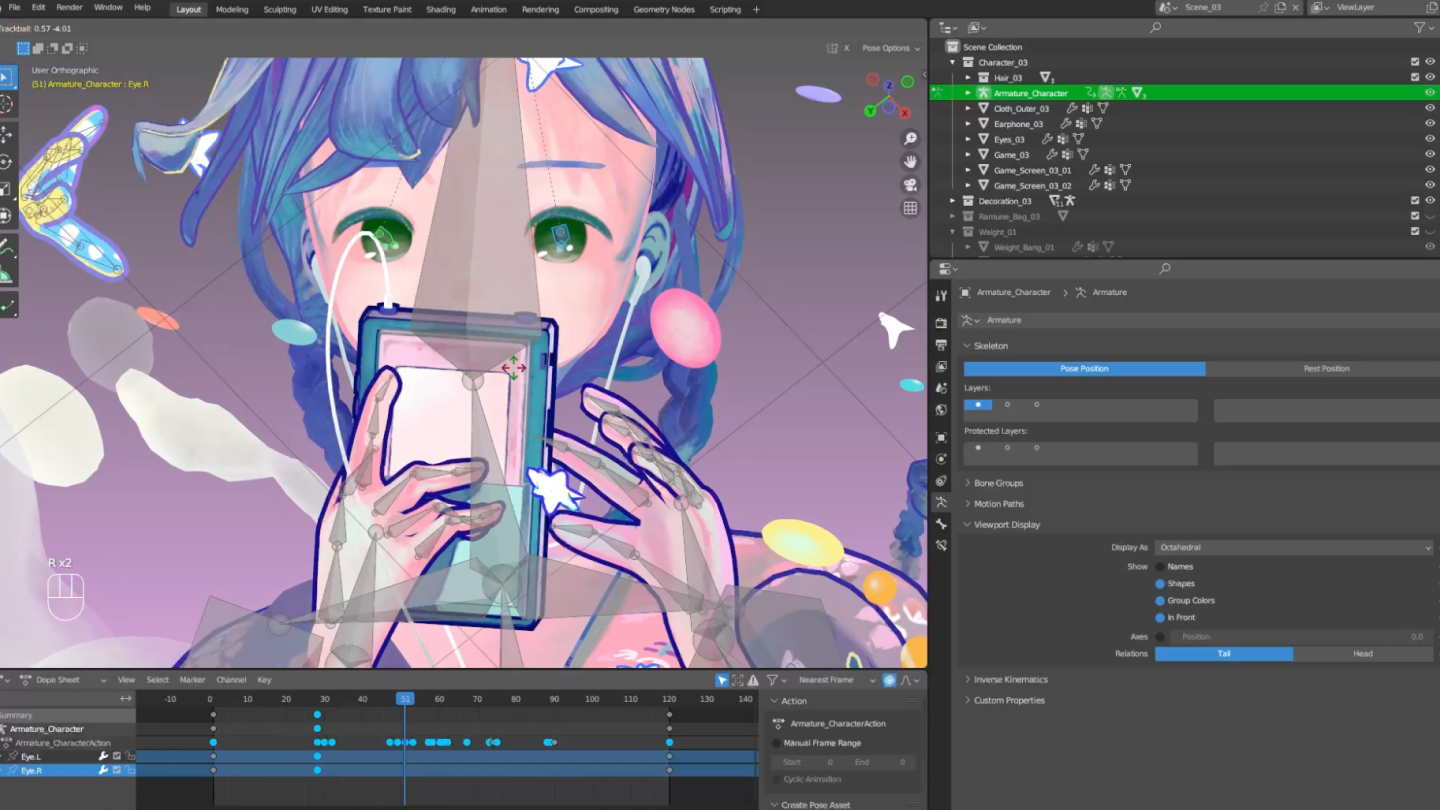Toggle Only Show Selected arrow in Dope Sheet
Image resolution: width=1440 pixels, height=810 pixels.
coord(722,680)
